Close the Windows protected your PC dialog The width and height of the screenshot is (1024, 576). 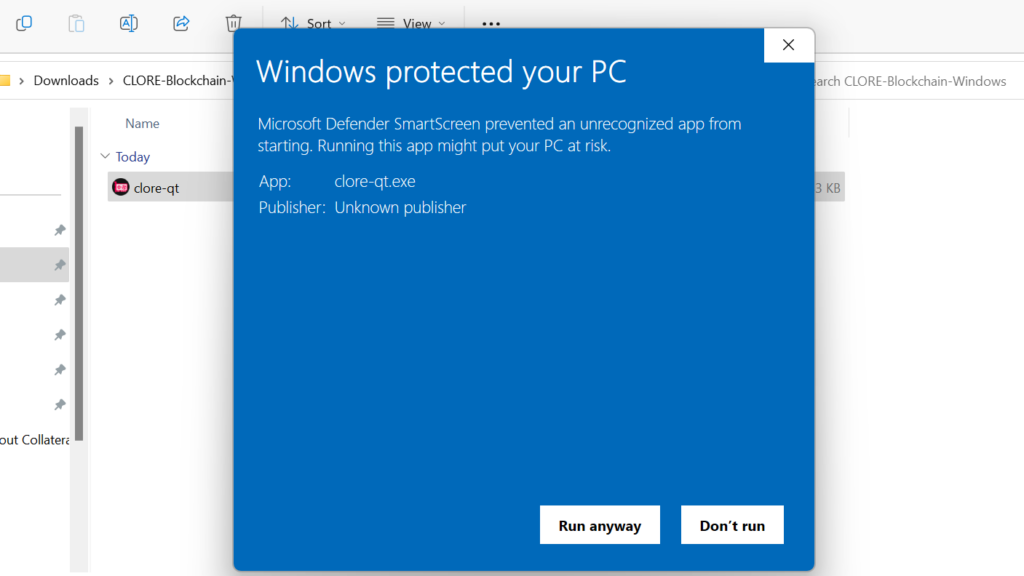click(788, 45)
